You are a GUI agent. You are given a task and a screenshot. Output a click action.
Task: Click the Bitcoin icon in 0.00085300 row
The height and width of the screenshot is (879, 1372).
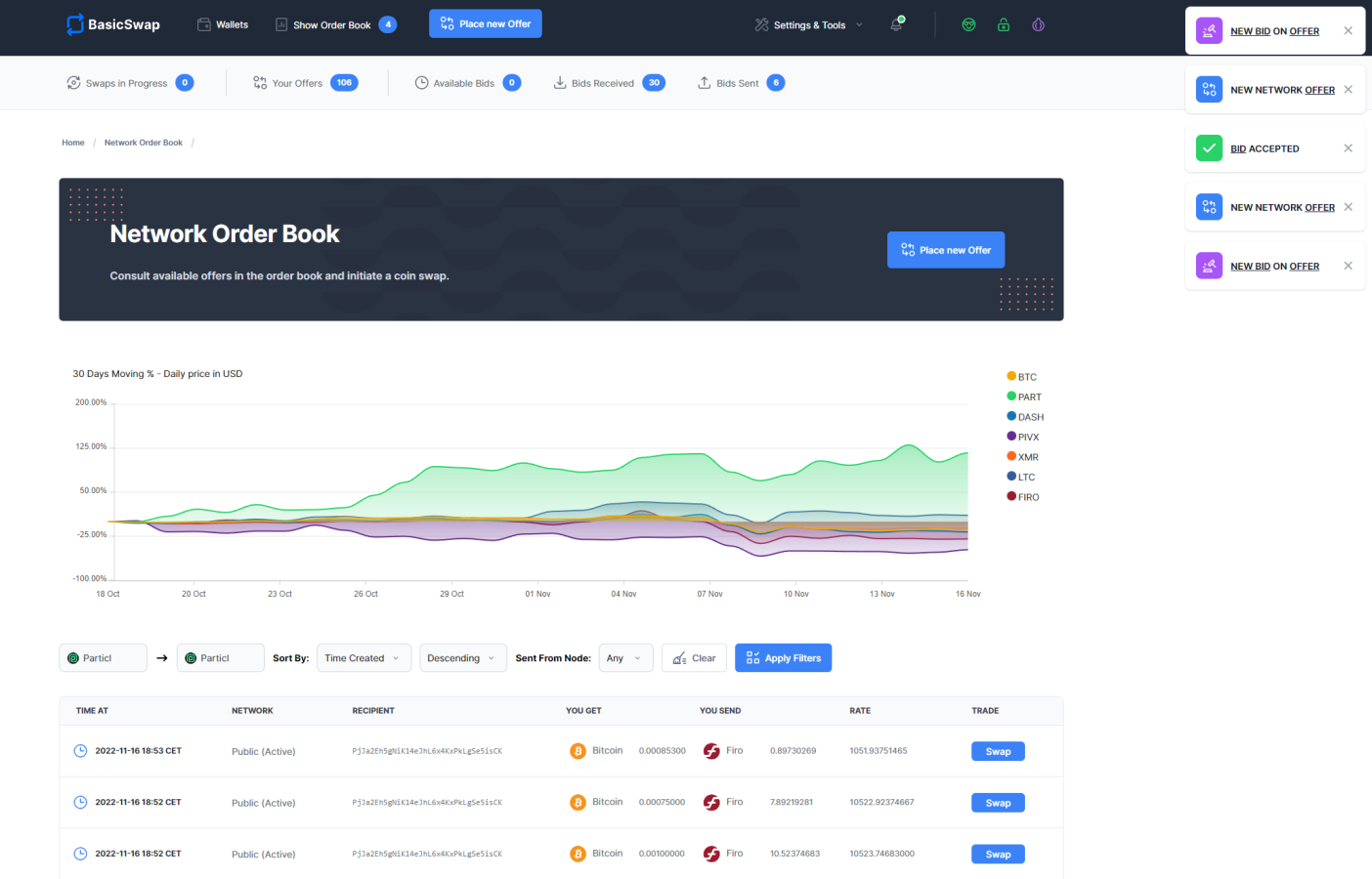(578, 751)
